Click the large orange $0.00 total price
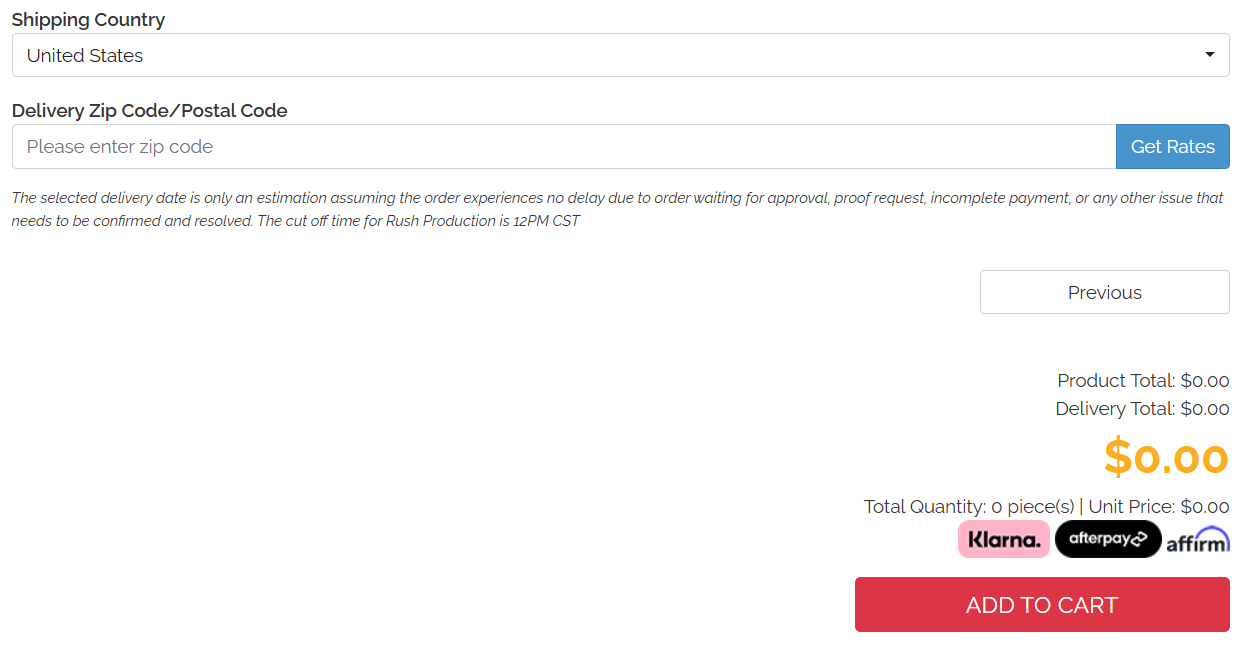This screenshot has height=646, width=1260. [1165, 458]
